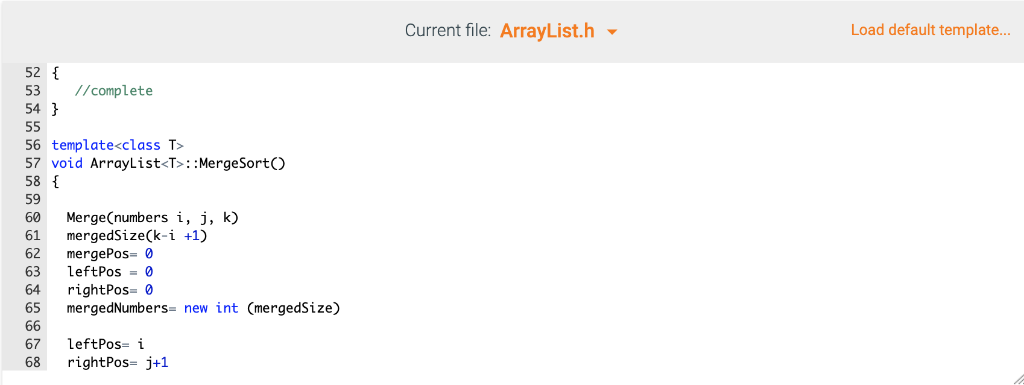Click the rightPos= 0 statement

coord(110,289)
